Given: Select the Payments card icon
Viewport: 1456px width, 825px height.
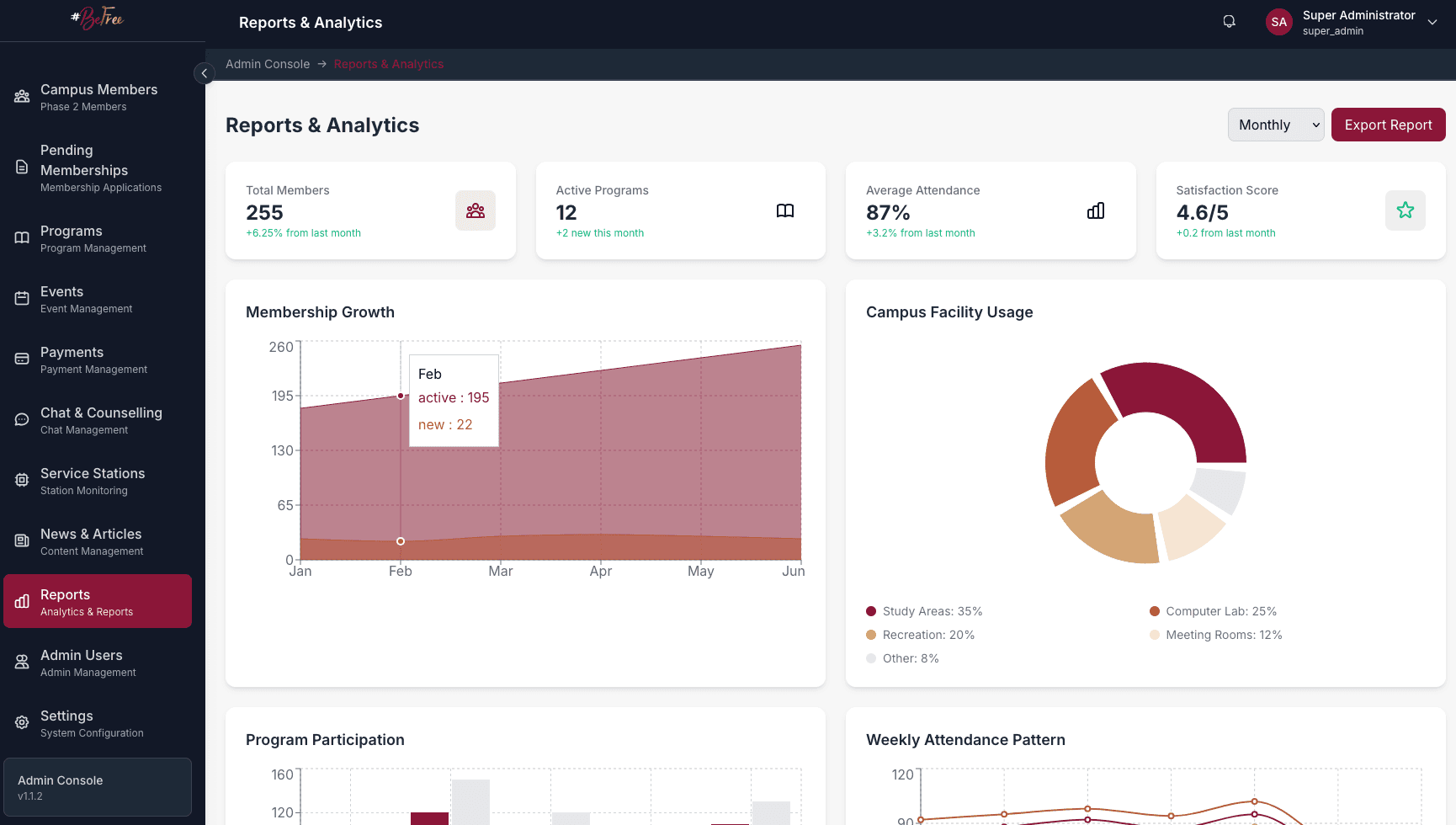Looking at the screenshot, I should coord(22,359).
